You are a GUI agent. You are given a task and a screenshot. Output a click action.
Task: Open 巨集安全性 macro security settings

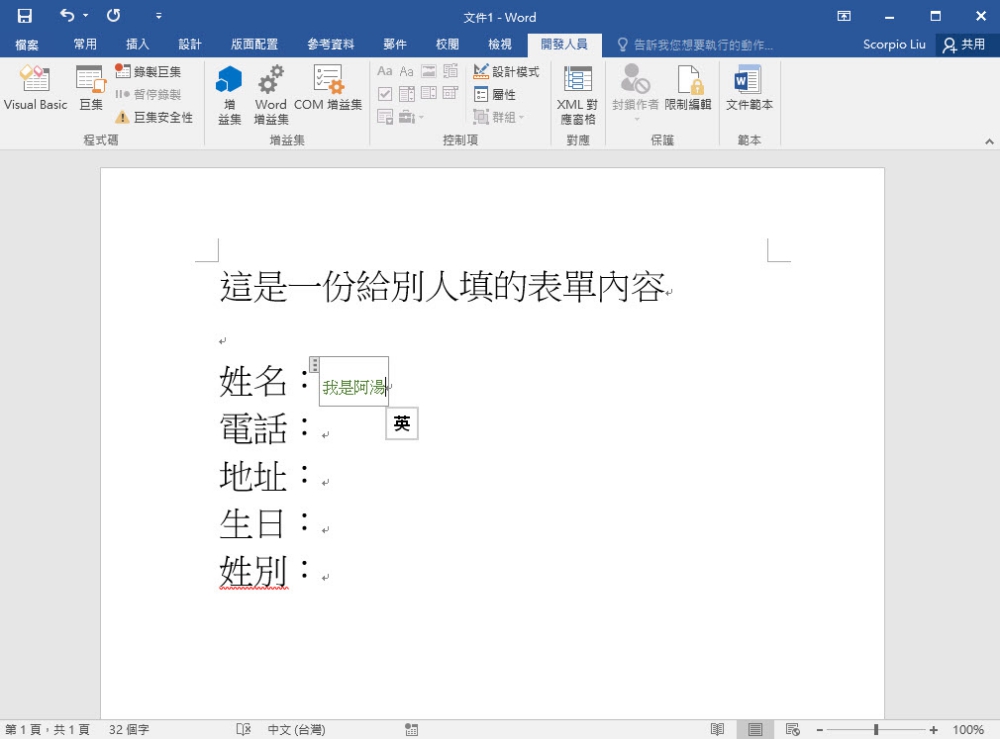pyautogui.click(x=154, y=117)
